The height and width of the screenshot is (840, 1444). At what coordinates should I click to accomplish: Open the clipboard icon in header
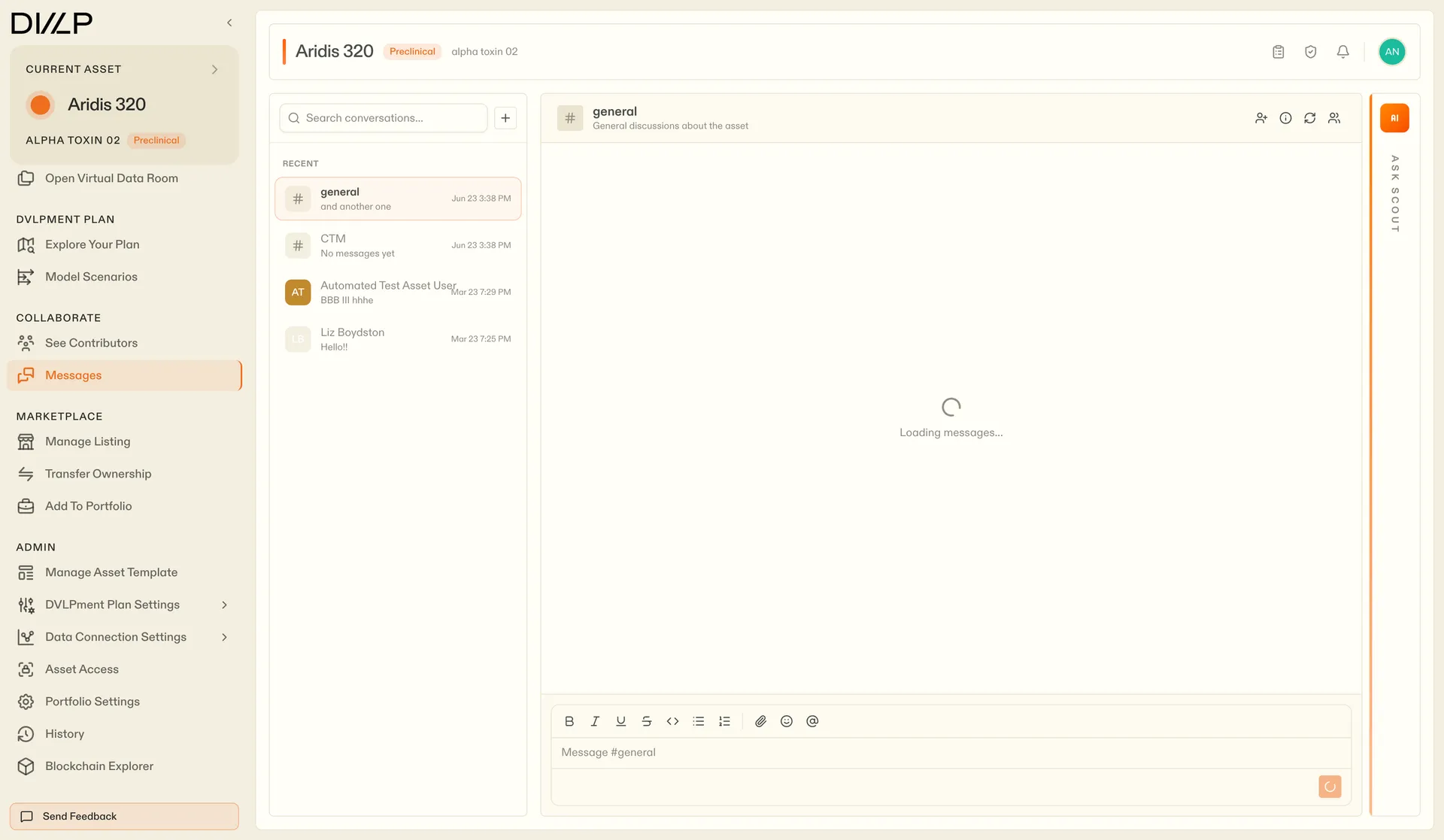[1278, 52]
